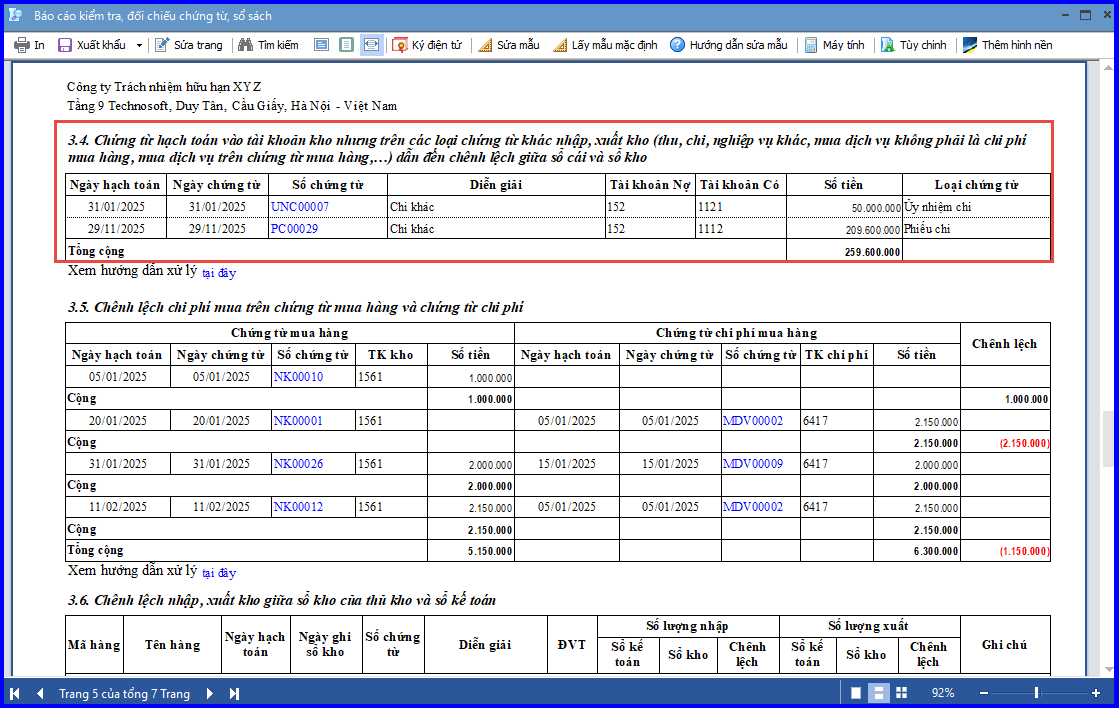Image resolution: width=1119 pixels, height=708 pixels.
Task: Click the vertical scrollbar down arrow
Action: 1109,669
